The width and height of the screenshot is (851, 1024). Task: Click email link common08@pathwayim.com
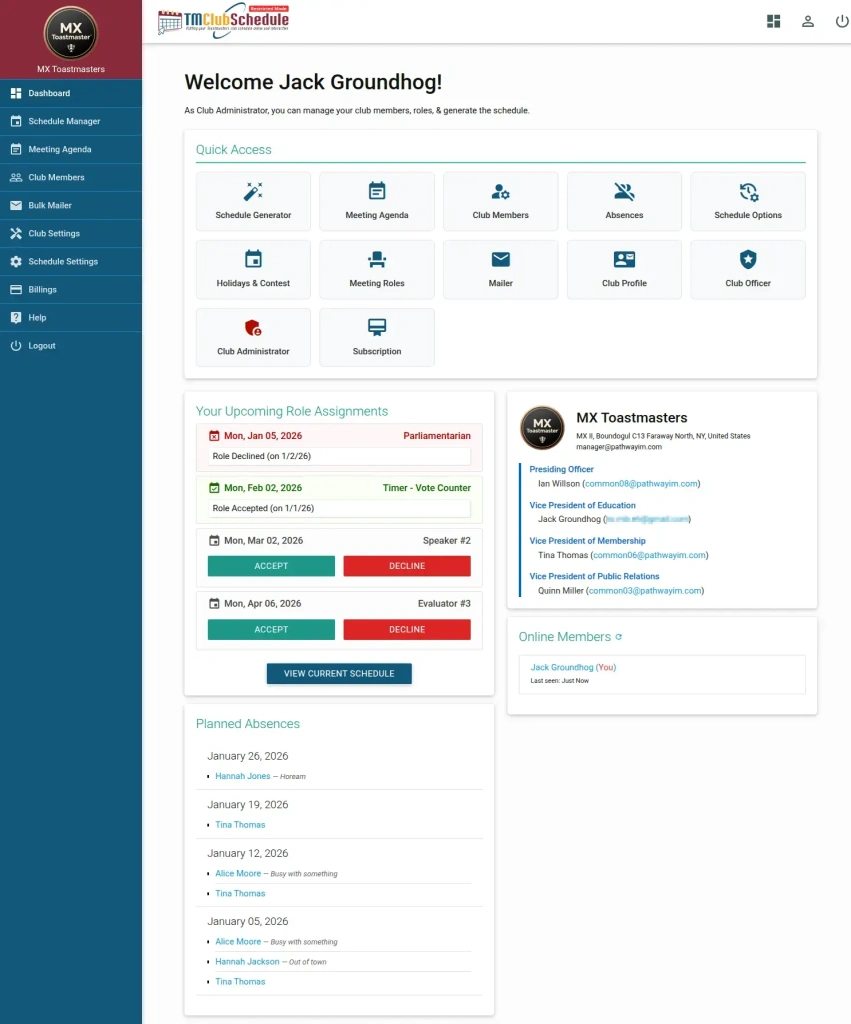[x=641, y=484]
